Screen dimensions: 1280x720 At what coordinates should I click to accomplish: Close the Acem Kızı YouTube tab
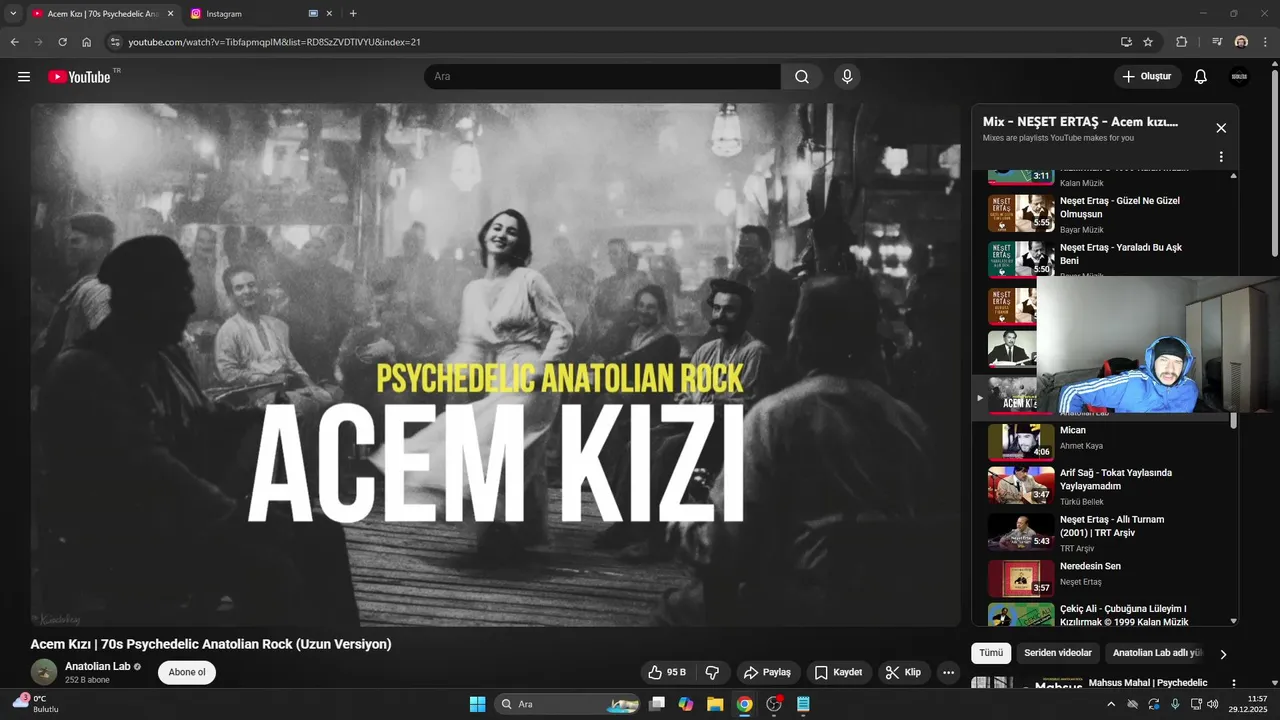point(170,14)
